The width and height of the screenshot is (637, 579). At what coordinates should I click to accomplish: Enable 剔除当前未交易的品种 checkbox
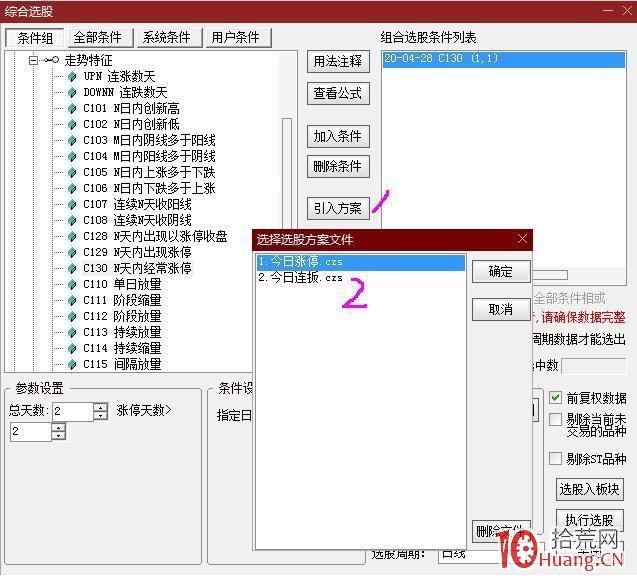pyautogui.click(x=555, y=419)
